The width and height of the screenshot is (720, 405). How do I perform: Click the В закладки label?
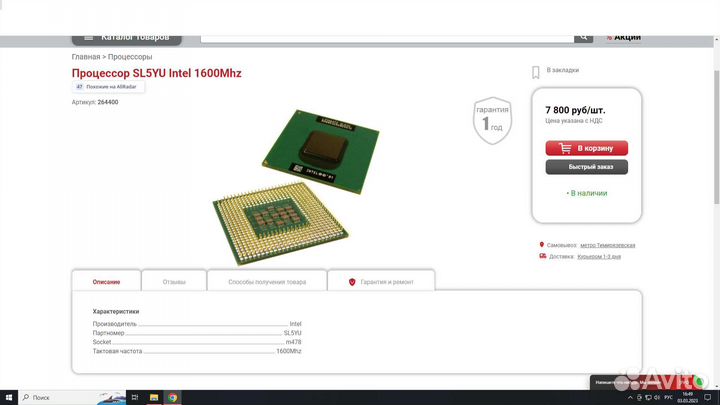tap(562, 70)
